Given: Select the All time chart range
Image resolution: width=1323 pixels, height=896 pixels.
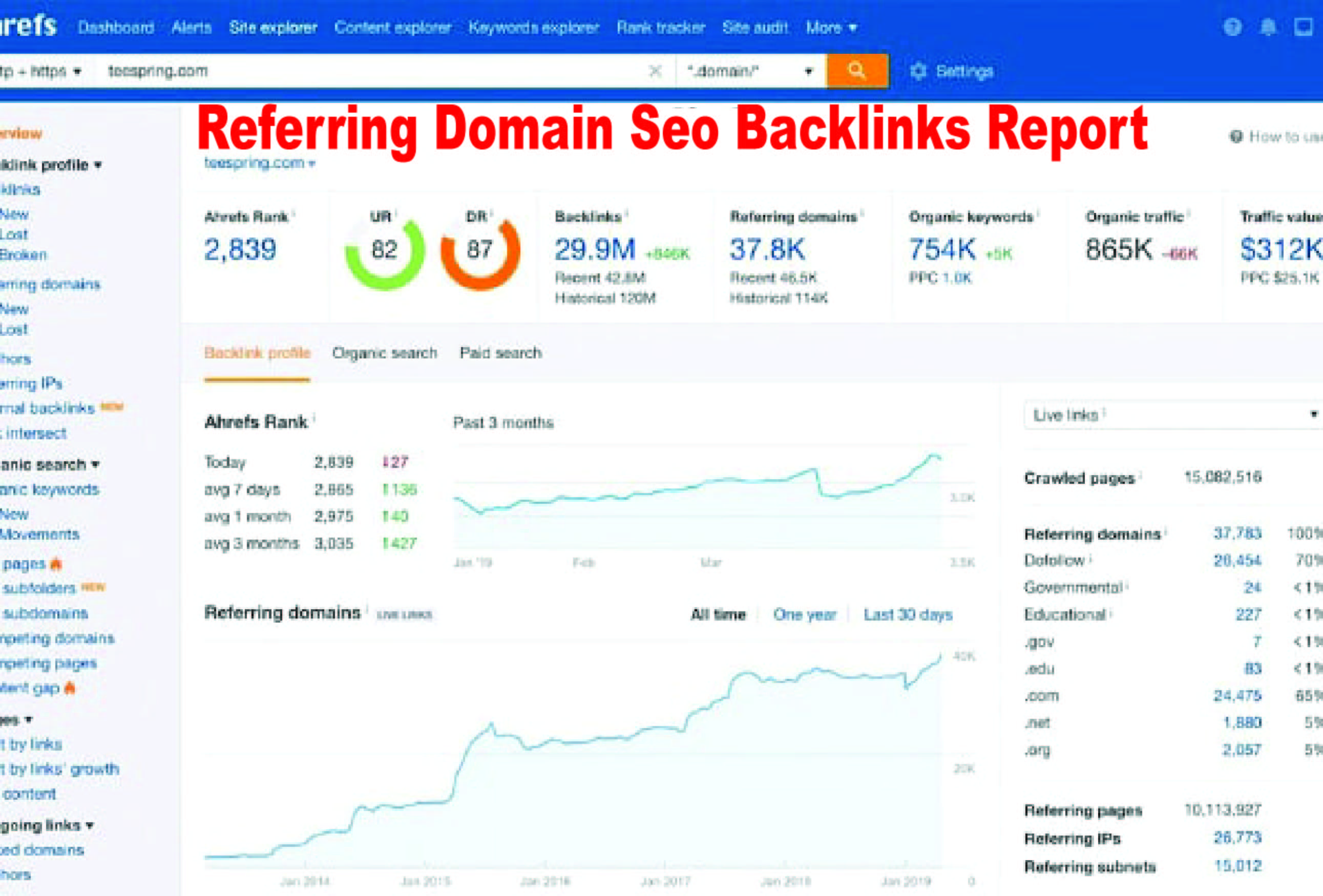Looking at the screenshot, I should pos(718,614).
